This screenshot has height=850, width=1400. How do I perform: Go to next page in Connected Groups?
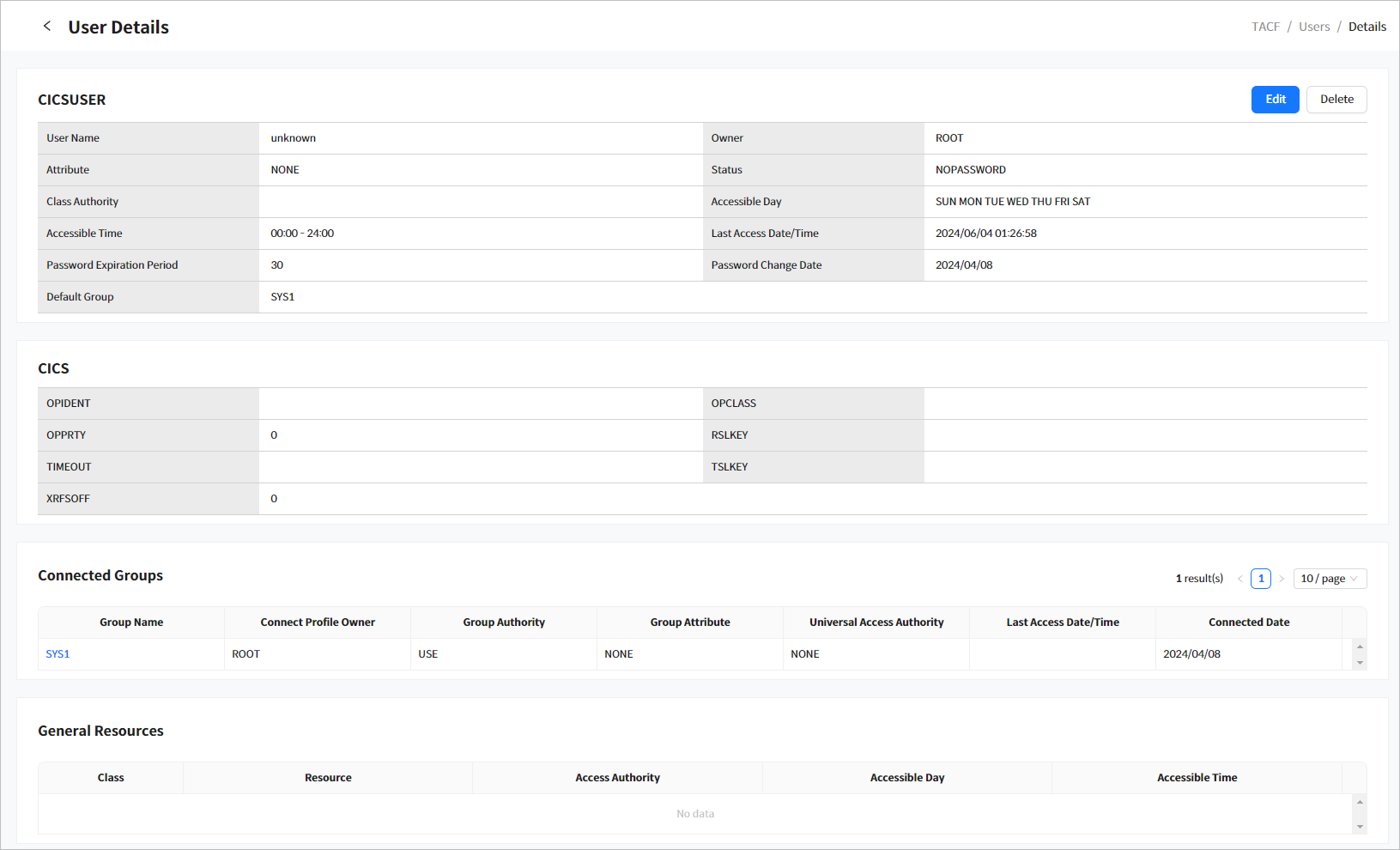point(1282,579)
